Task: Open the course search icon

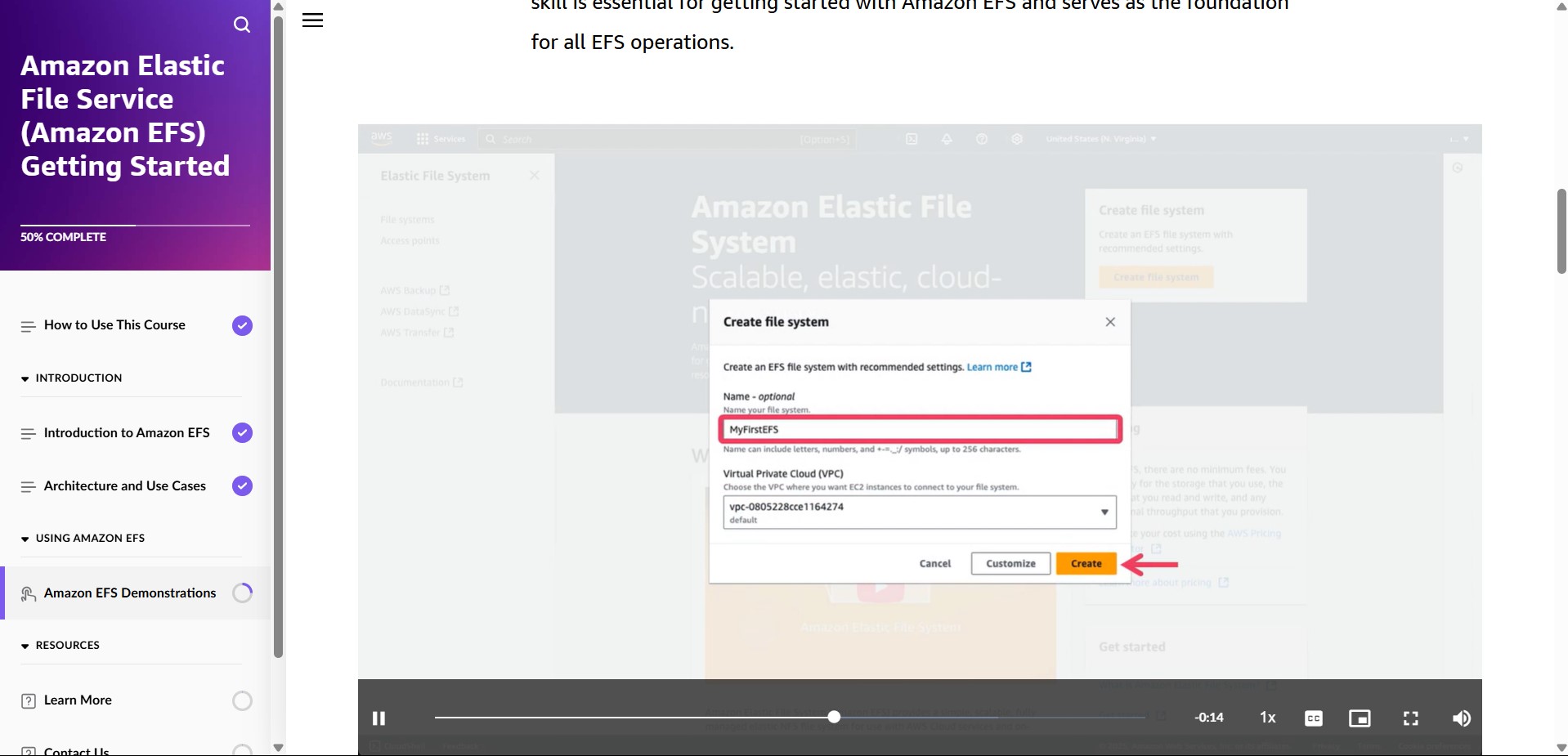Action: click(242, 25)
